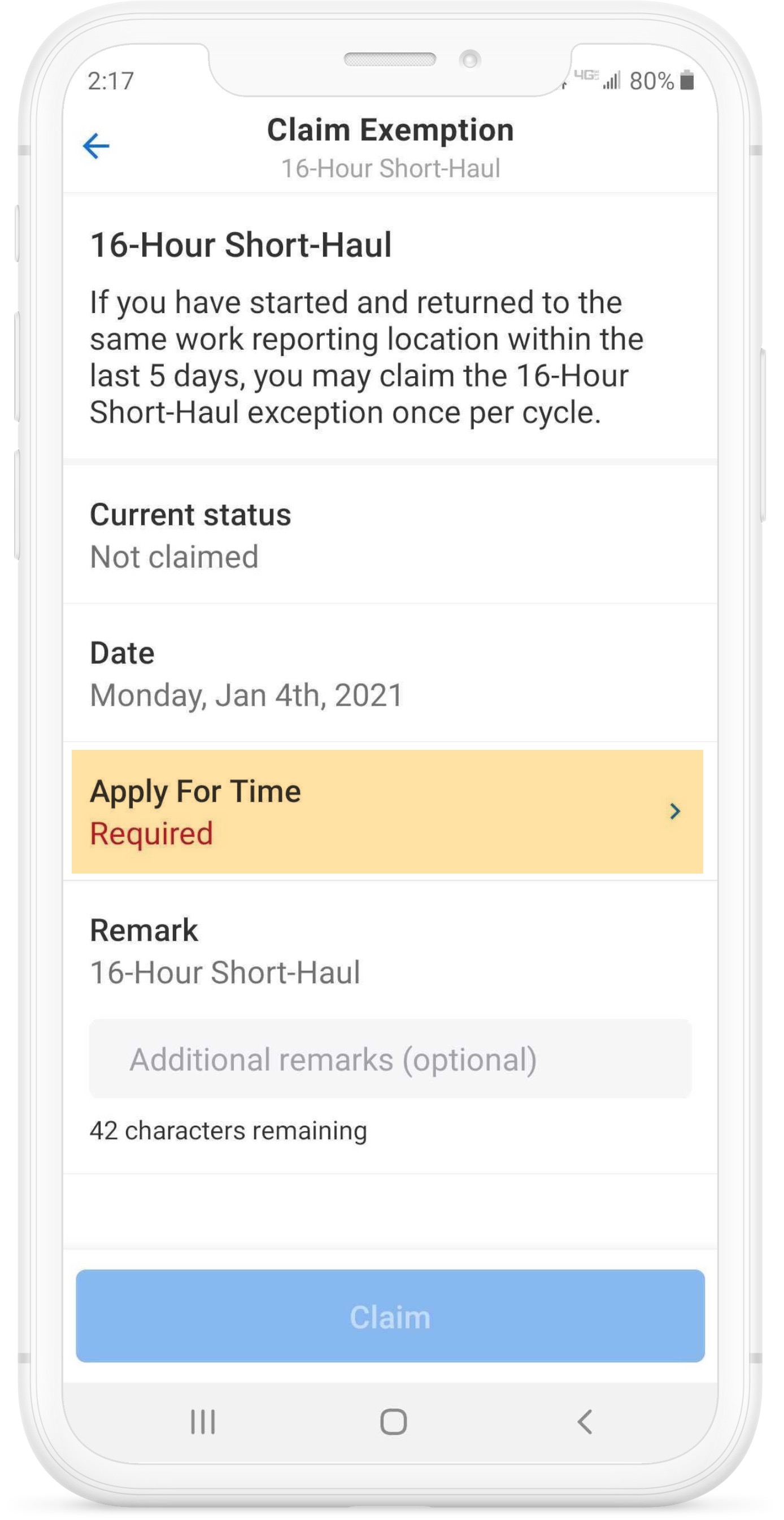The width and height of the screenshot is (784, 1520).
Task: Tap the 80% battery percentage display
Action: [x=652, y=80]
